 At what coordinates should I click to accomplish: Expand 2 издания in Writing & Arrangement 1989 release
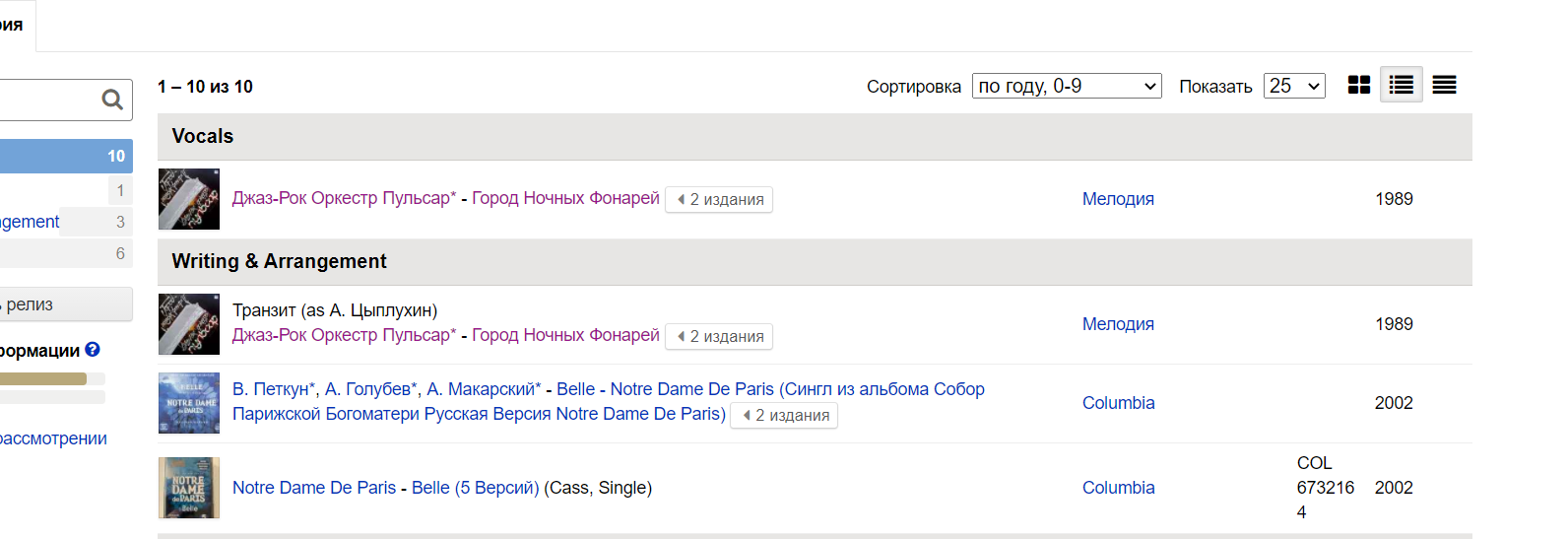coord(719,337)
